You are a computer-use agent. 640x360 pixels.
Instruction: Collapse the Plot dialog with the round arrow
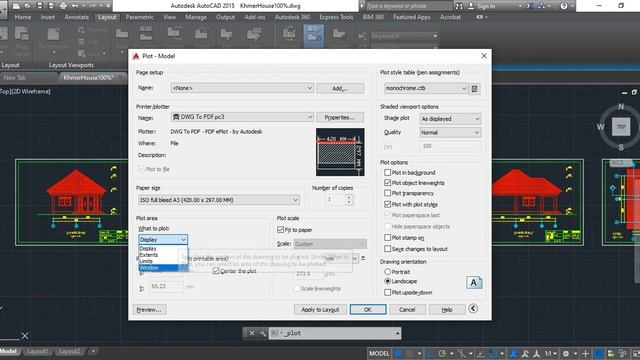[x=473, y=309]
